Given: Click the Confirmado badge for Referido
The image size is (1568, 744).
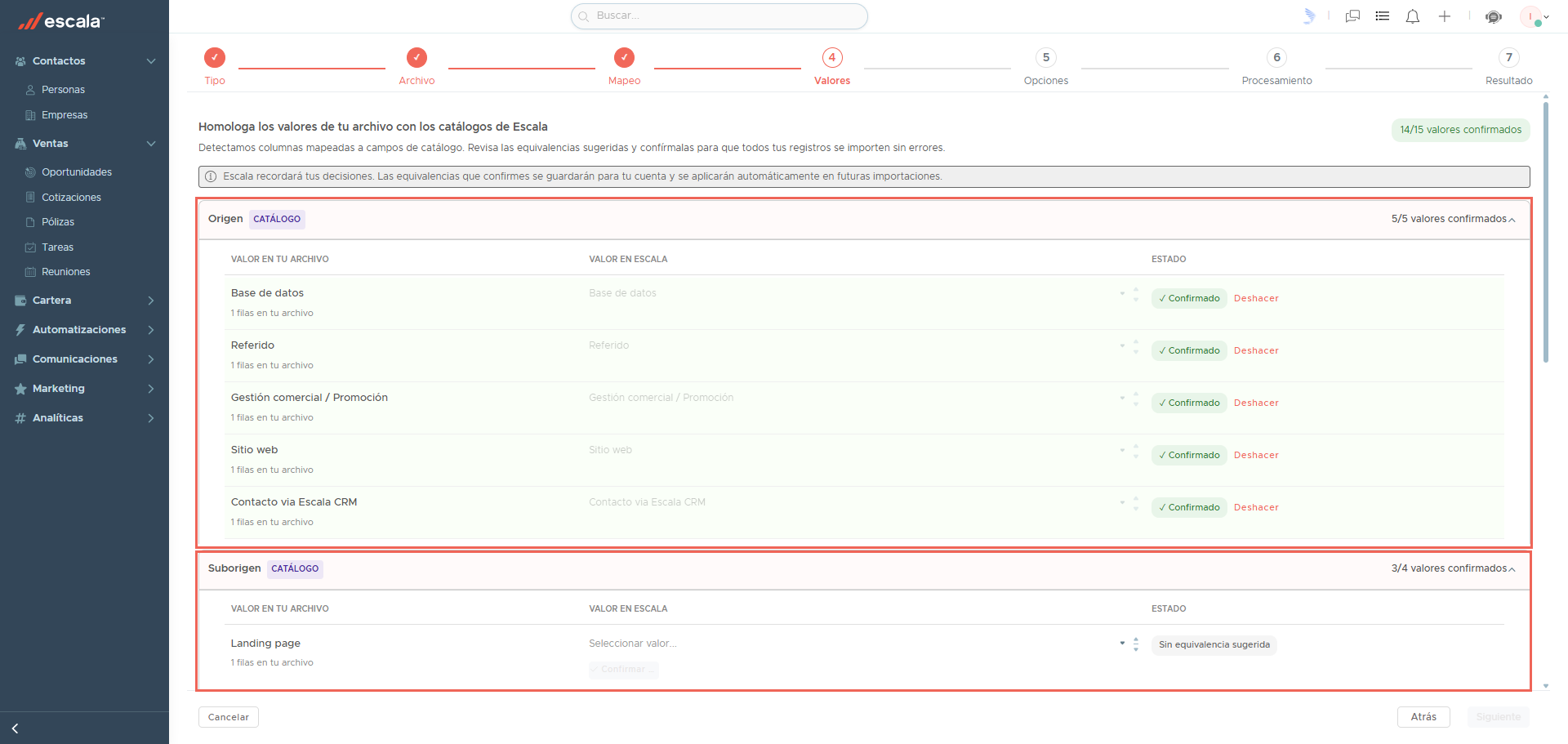Looking at the screenshot, I should 1189,351.
